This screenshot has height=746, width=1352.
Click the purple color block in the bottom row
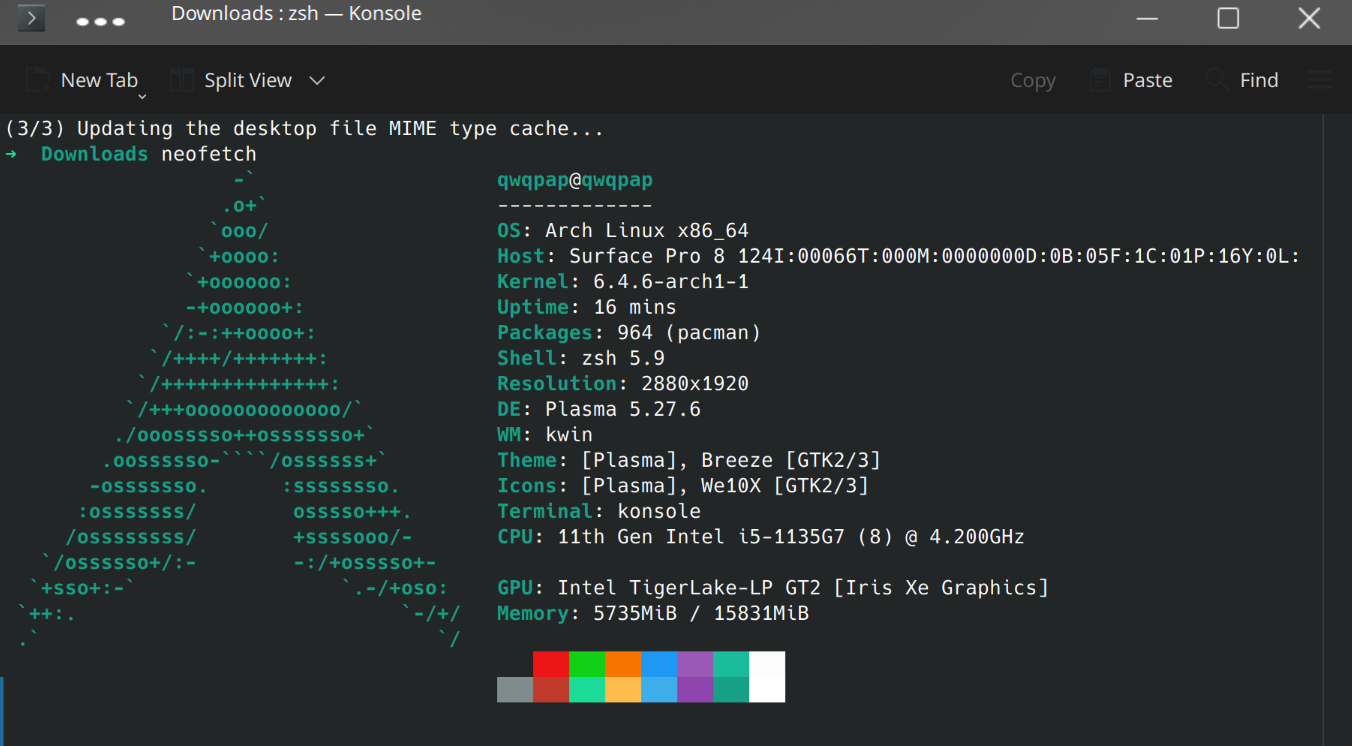[x=695, y=690]
